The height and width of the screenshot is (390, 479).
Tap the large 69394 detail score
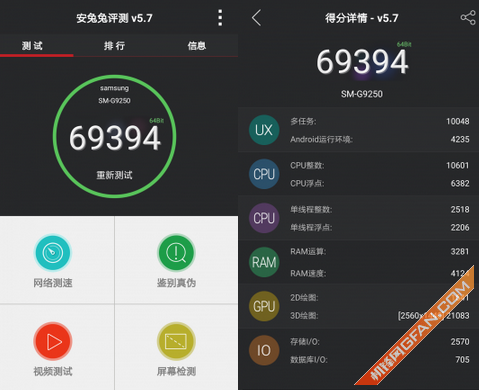(362, 62)
